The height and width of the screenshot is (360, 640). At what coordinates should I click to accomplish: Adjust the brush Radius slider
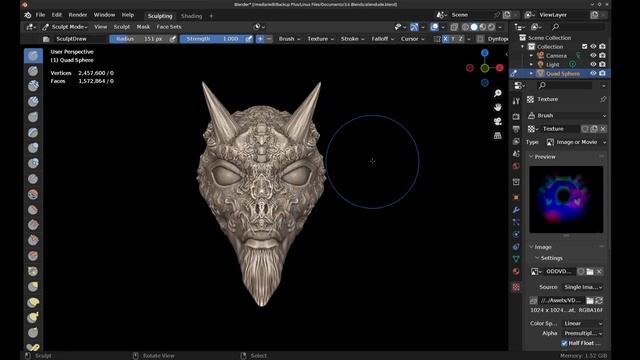139,39
